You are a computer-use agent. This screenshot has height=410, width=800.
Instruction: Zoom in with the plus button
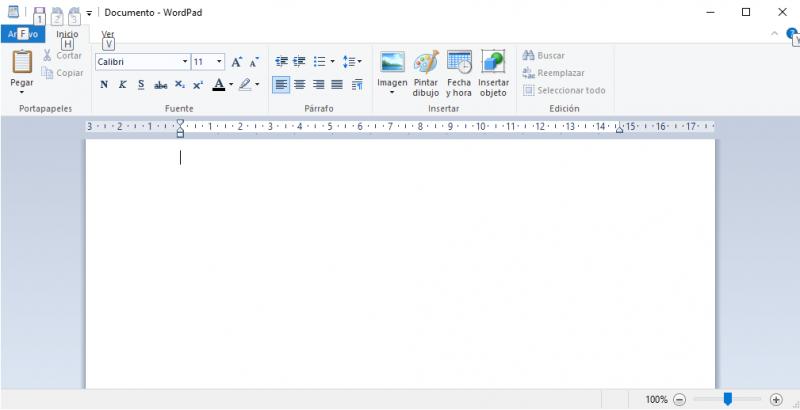click(776, 400)
